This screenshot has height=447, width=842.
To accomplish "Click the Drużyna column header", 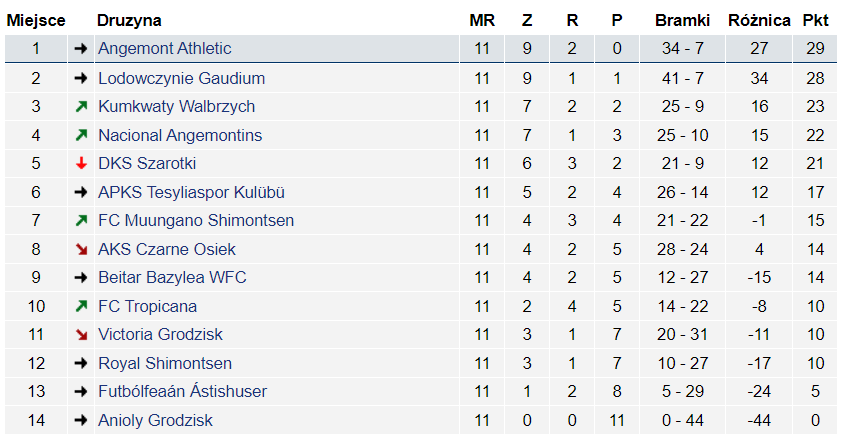I will pyautogui.click(x=129, y=20).
